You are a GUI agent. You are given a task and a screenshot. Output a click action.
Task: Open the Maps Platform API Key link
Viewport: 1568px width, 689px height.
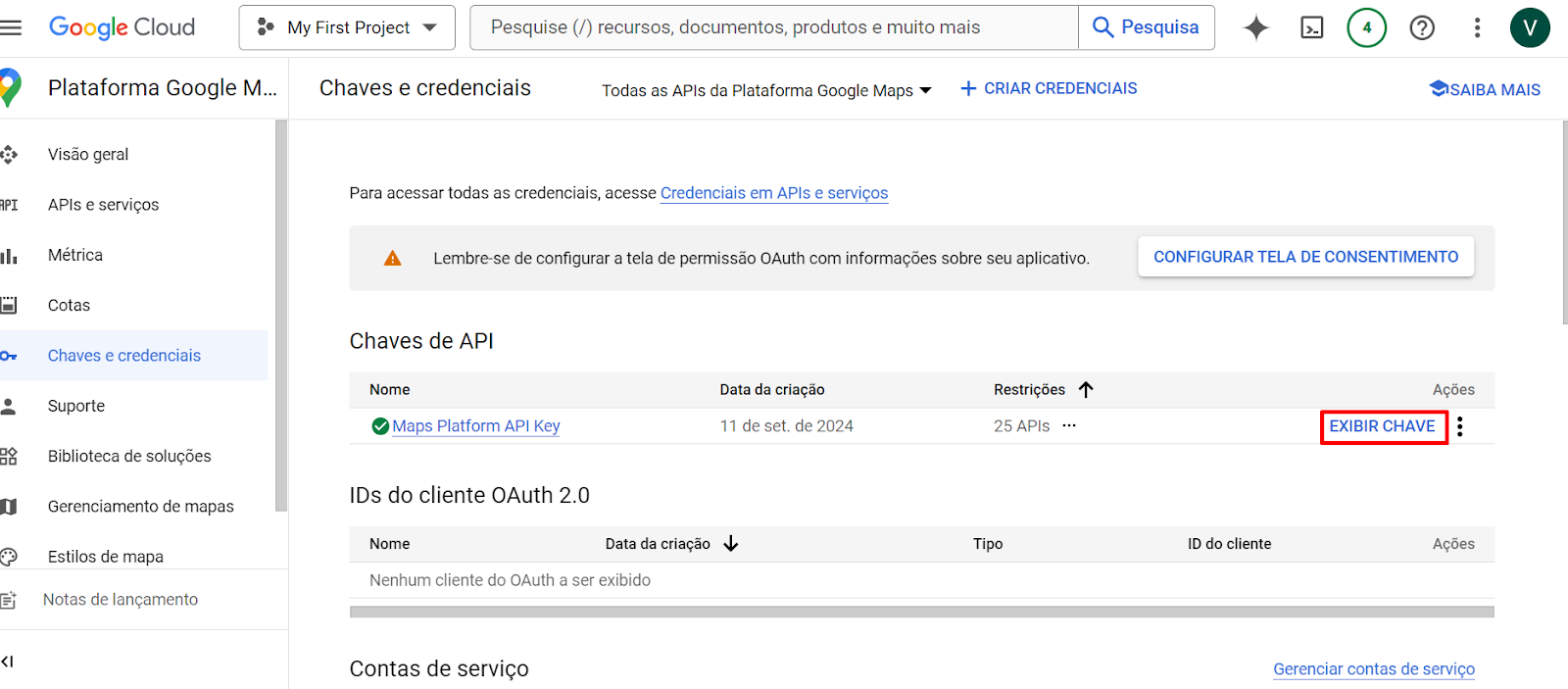point(476,426)
